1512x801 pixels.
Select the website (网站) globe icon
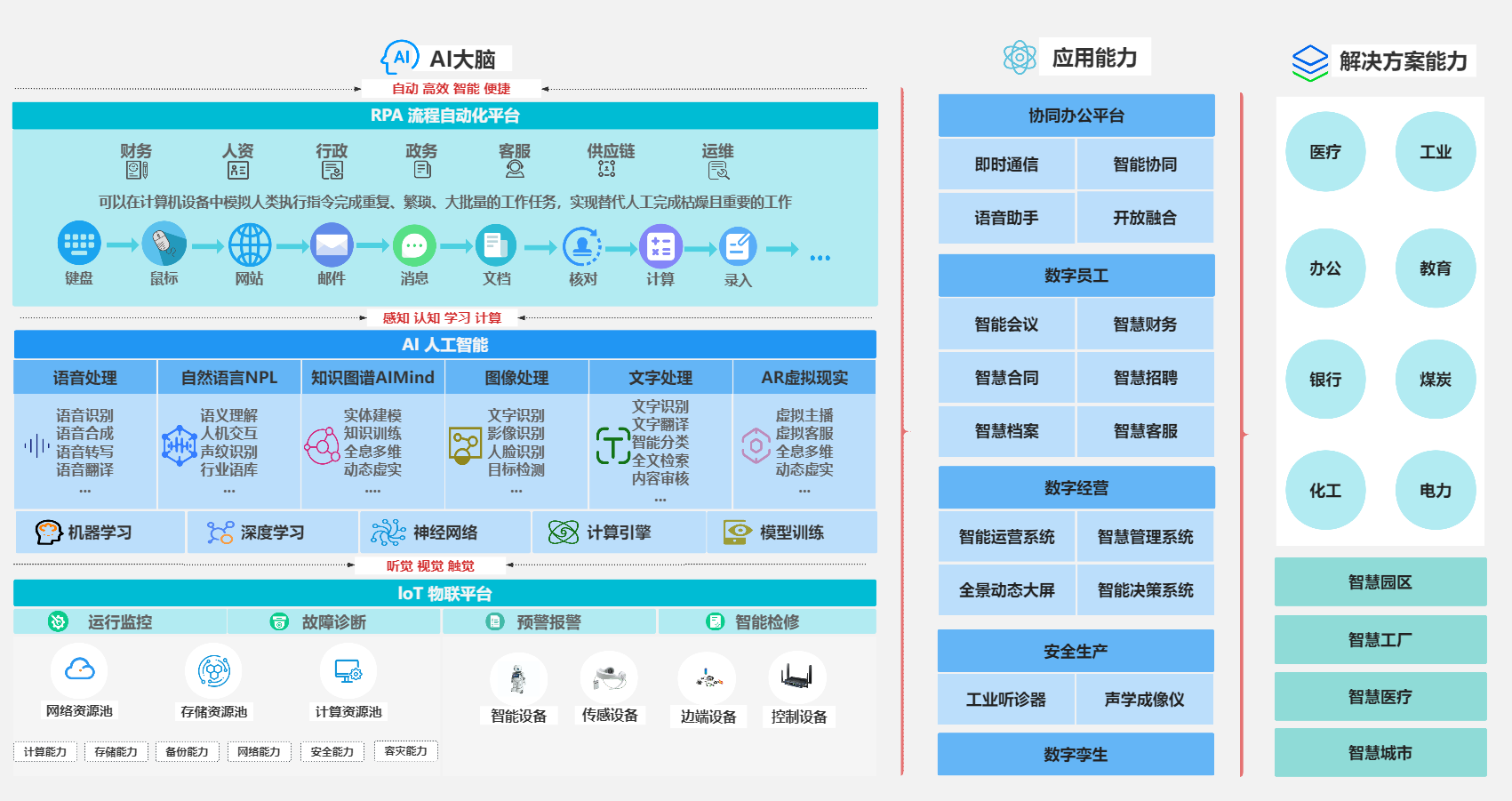point(250,244)
